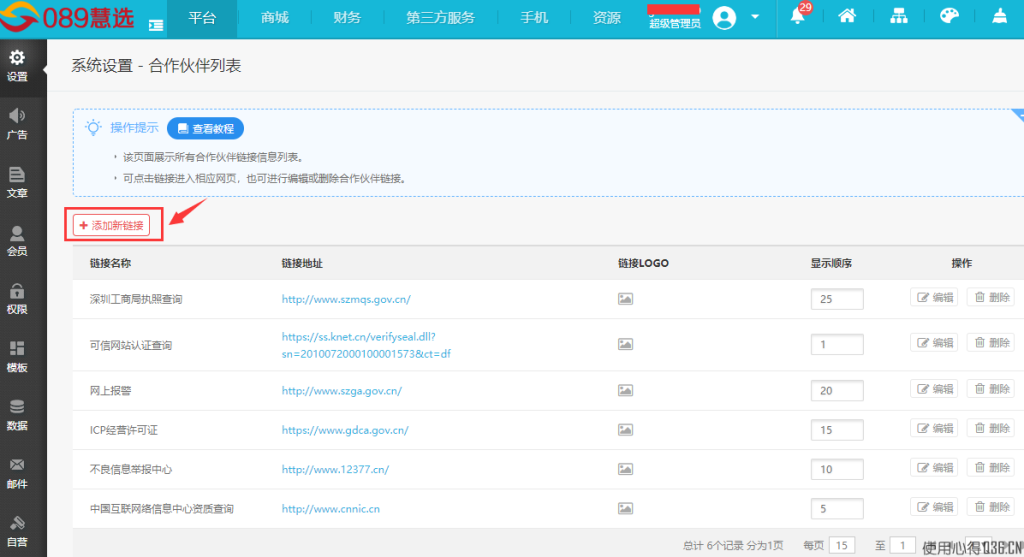Open the ss.knet.cn verifyseal link
Image resolution: width=1024 pixels, height=557 pixels.
click(366, 345)
